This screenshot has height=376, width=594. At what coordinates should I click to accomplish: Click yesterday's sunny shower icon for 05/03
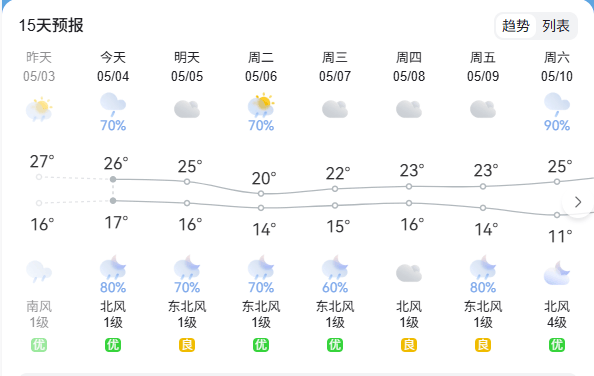pos(39,109)
